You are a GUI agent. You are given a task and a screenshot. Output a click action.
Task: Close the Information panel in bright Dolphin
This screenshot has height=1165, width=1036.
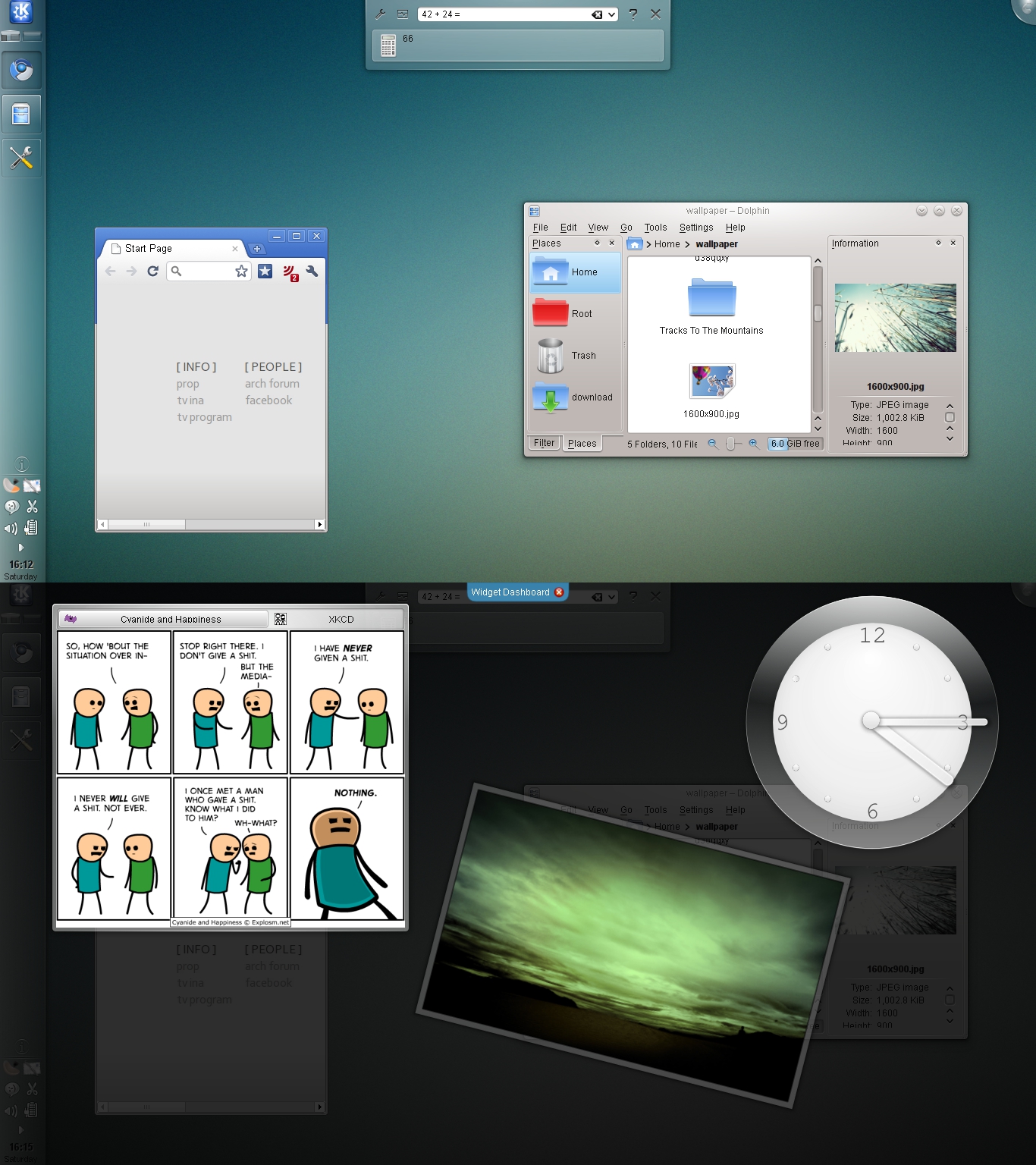point(953,243)
